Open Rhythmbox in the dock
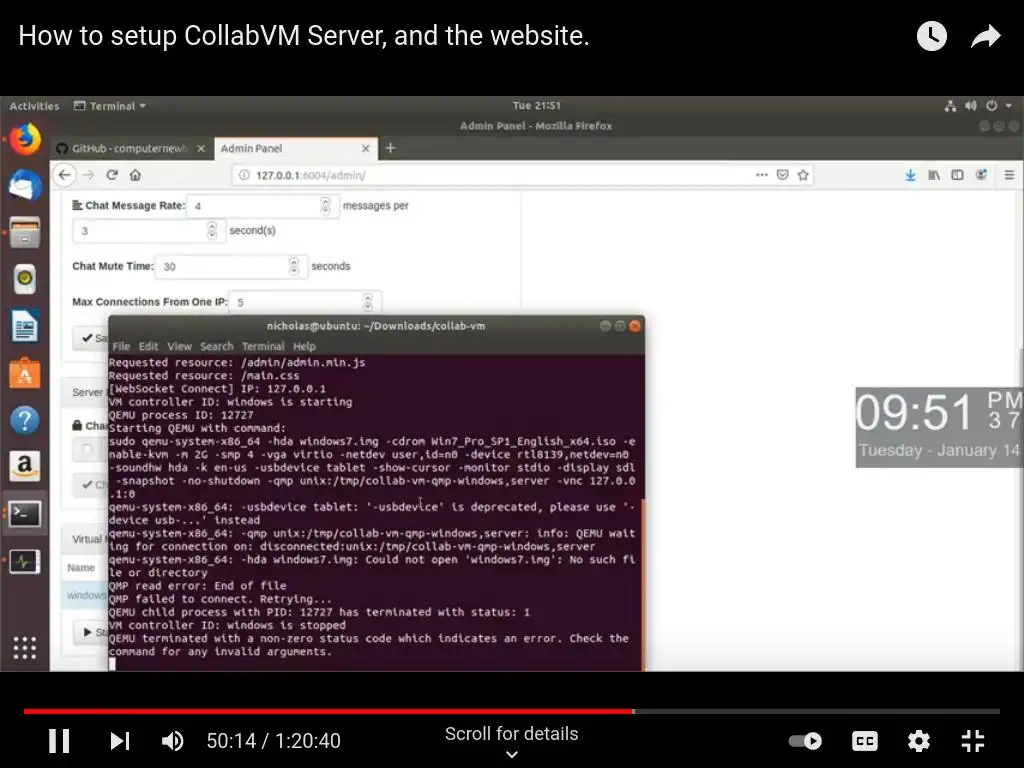The height and width of the screenshot is (768, 1024). coord(25,279)
